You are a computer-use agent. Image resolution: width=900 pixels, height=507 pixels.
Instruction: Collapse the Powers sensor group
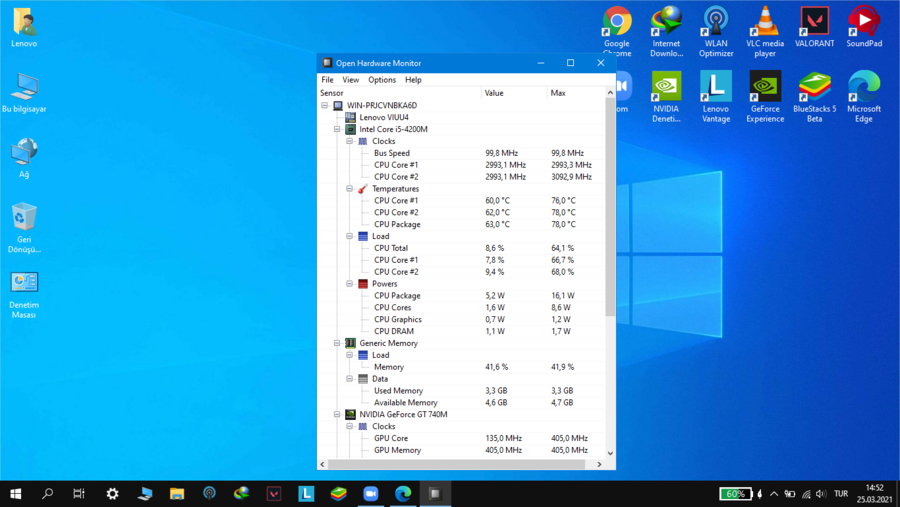click(349, 284)
